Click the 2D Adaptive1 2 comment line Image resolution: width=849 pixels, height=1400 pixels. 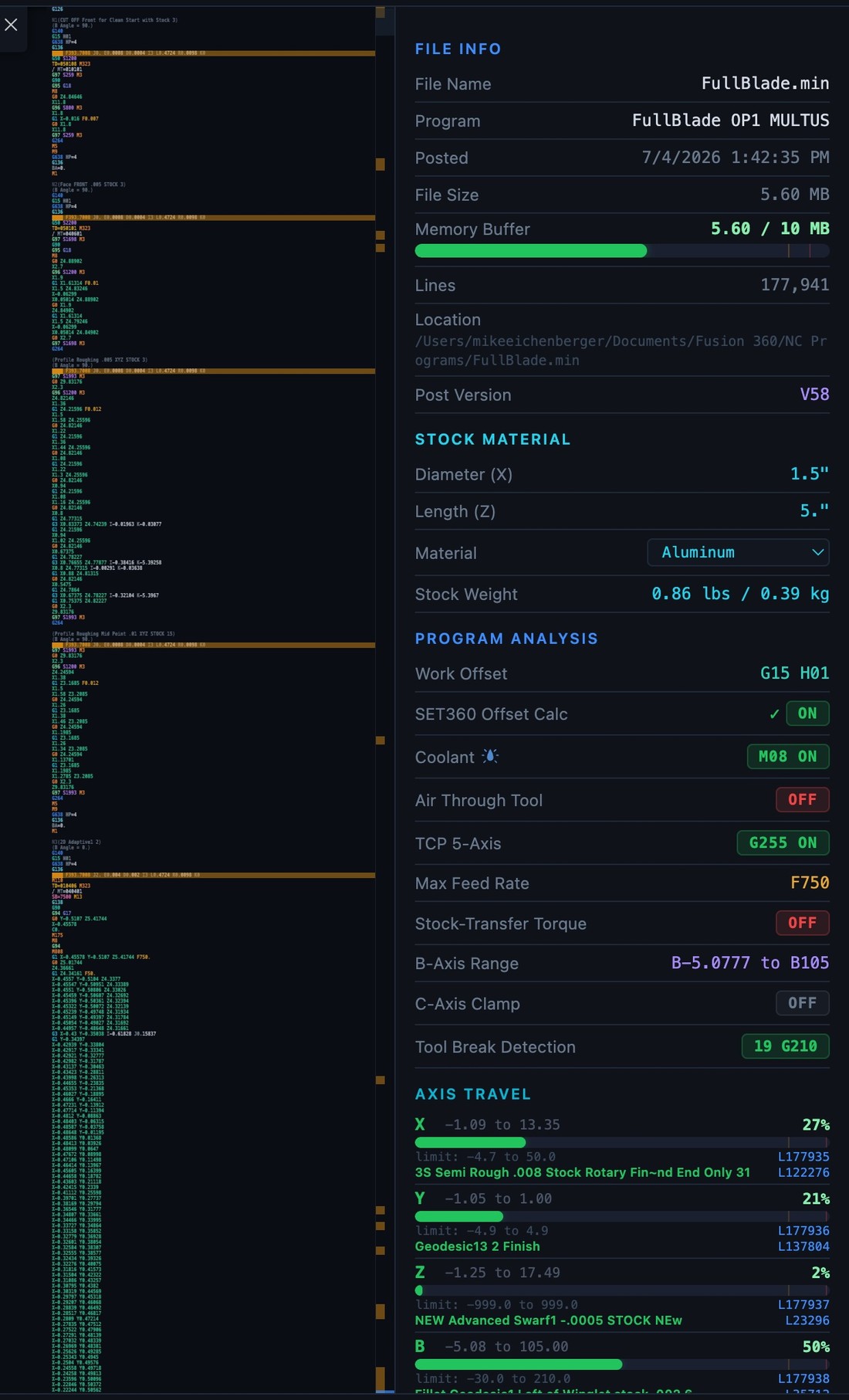76,842
